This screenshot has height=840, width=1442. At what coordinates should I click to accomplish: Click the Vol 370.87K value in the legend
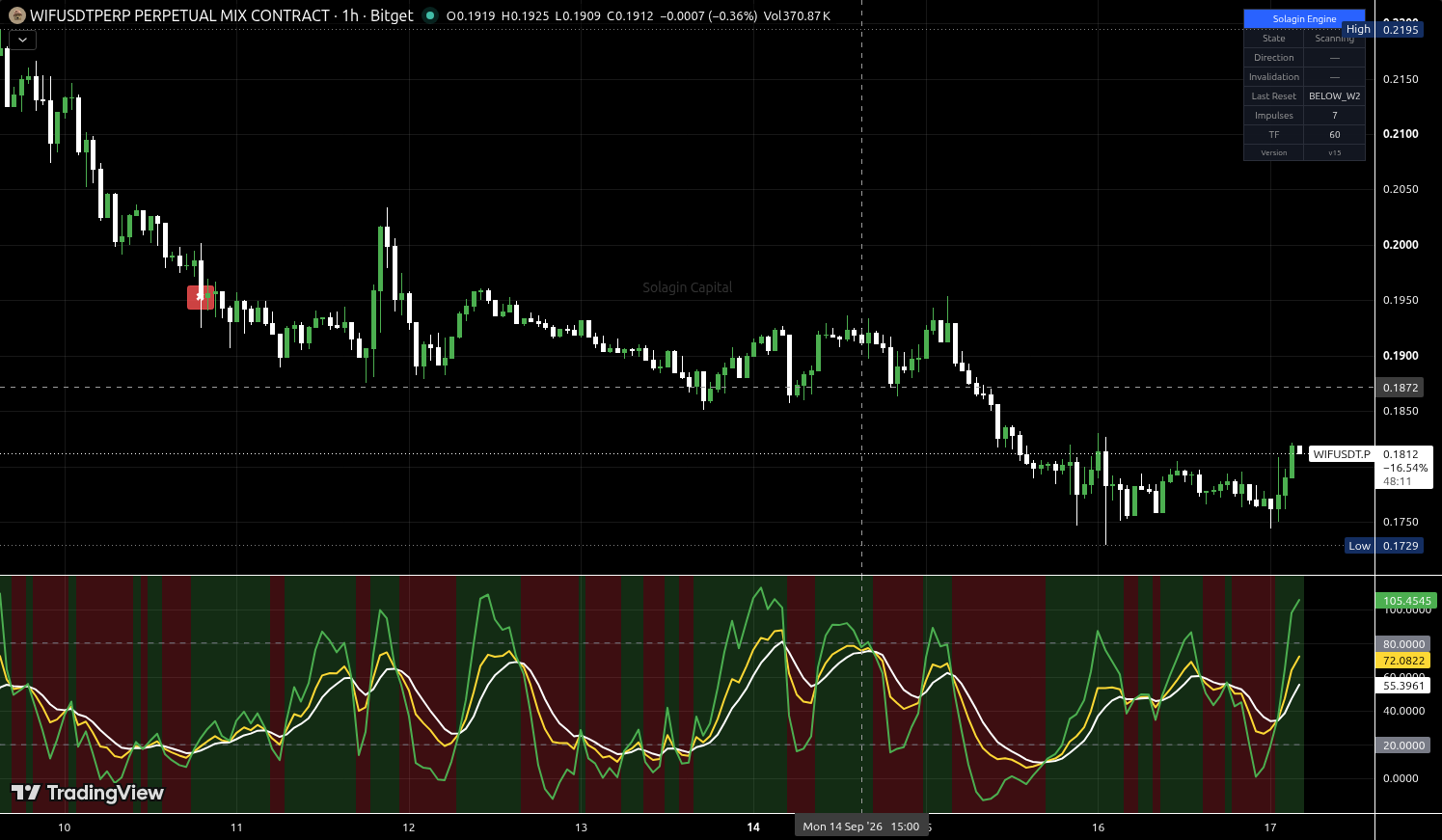(x=797, y=15)
